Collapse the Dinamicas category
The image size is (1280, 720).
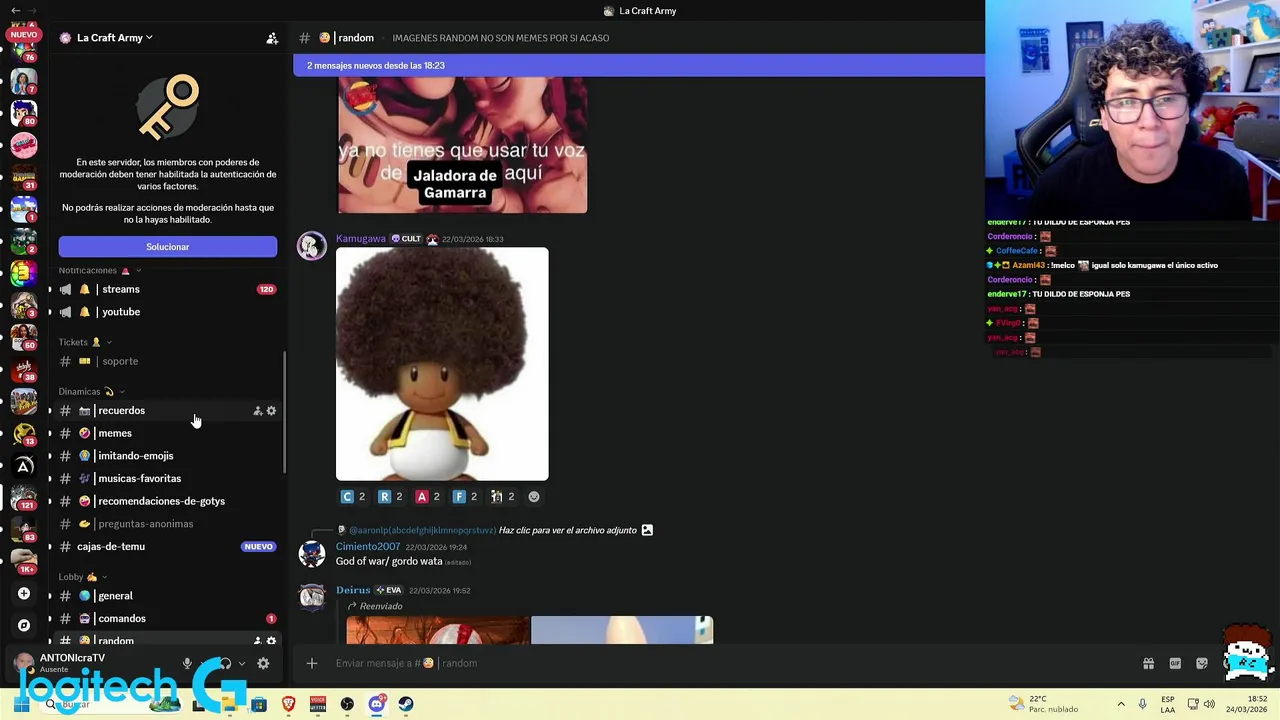click(92, 391)
